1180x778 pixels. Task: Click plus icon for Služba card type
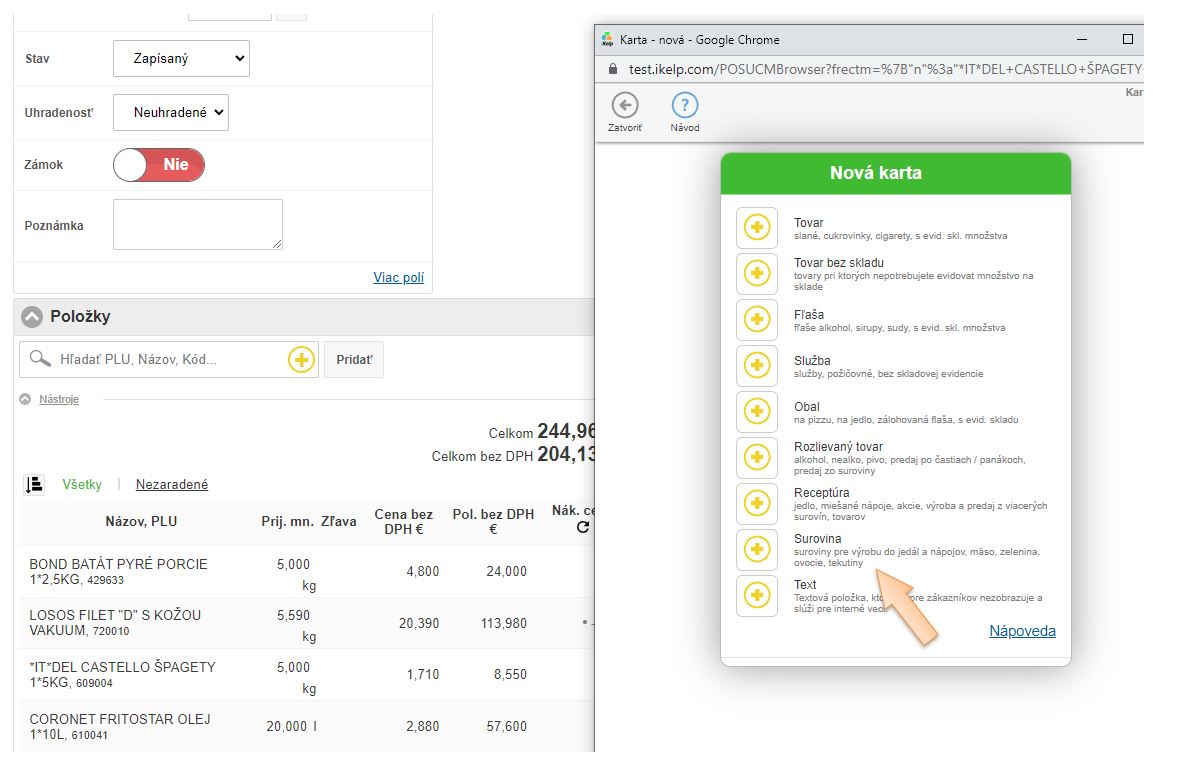click(x=756, y=366)
